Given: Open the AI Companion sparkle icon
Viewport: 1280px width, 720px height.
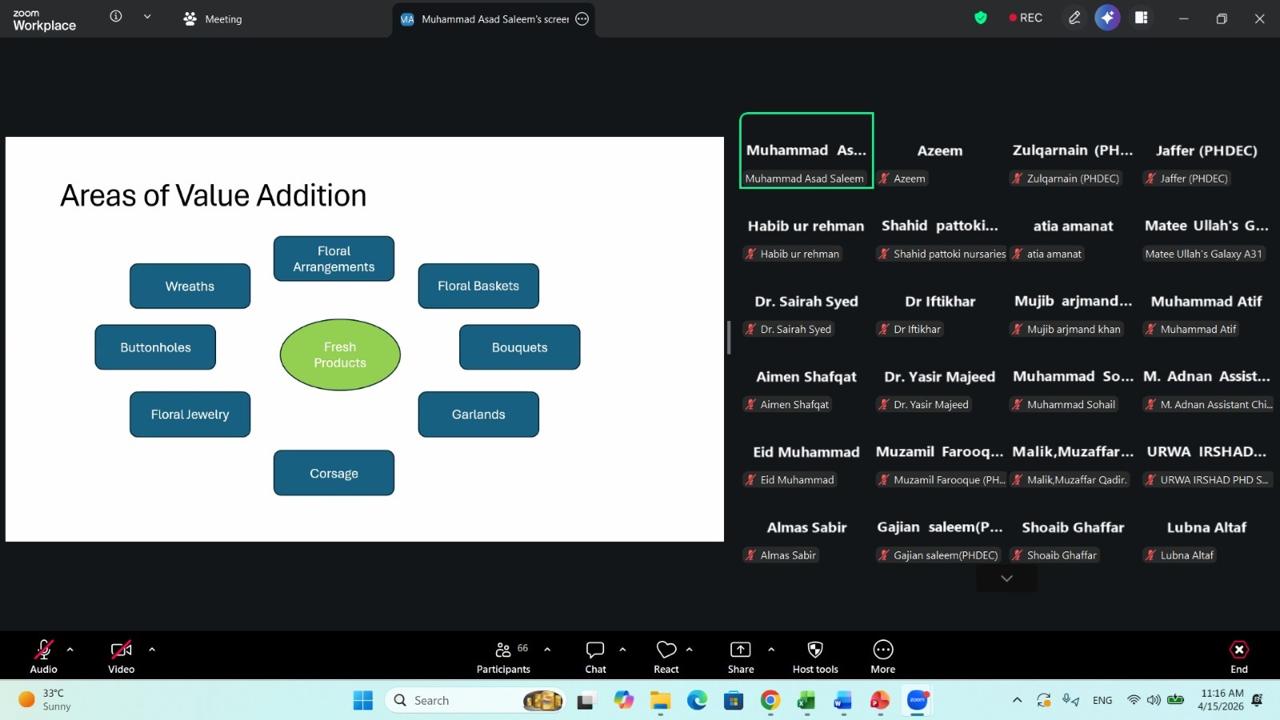Looking at the screenshot, I should coord(1107,18).
